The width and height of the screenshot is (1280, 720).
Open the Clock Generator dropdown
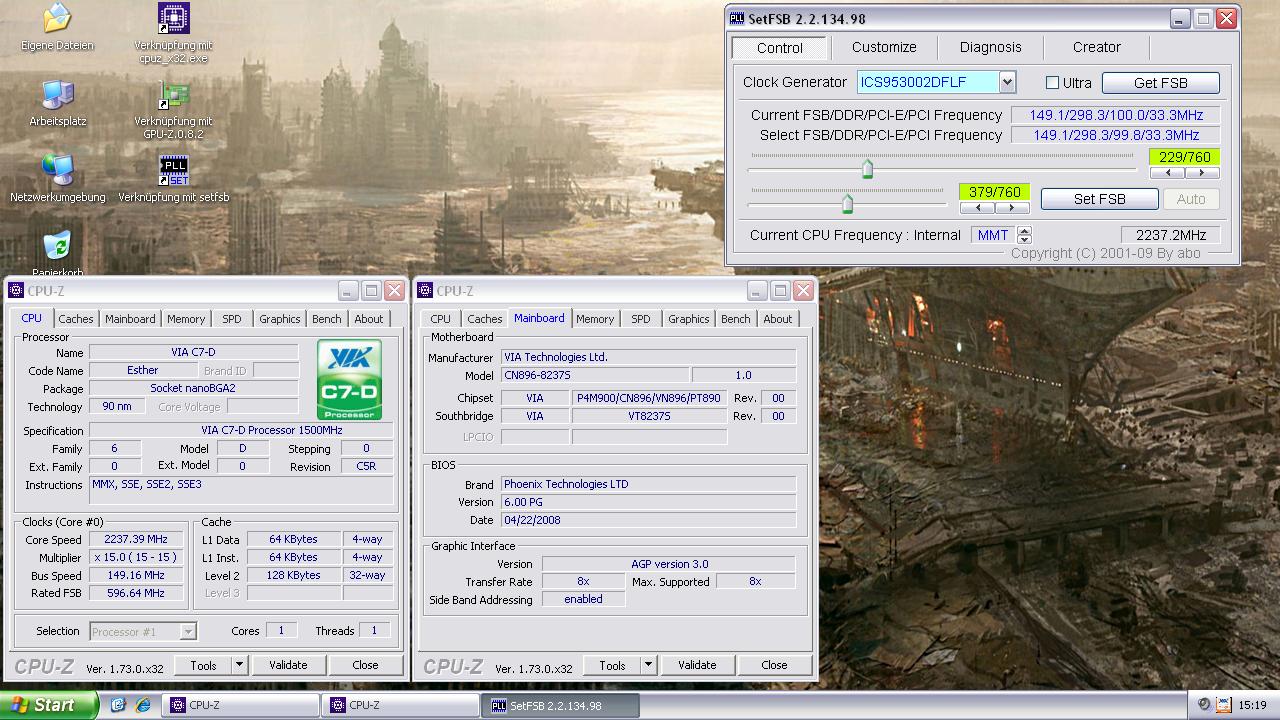click(1007, 82)
